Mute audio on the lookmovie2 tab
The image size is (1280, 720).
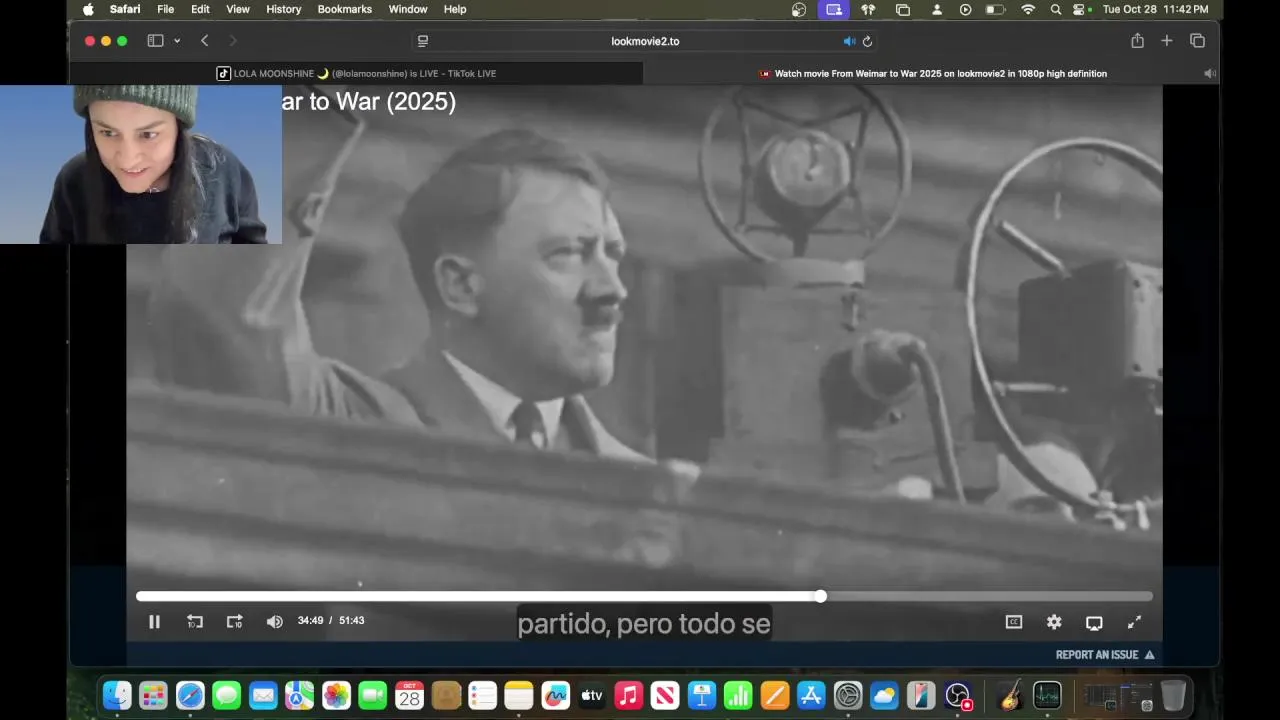(1209, 73)
